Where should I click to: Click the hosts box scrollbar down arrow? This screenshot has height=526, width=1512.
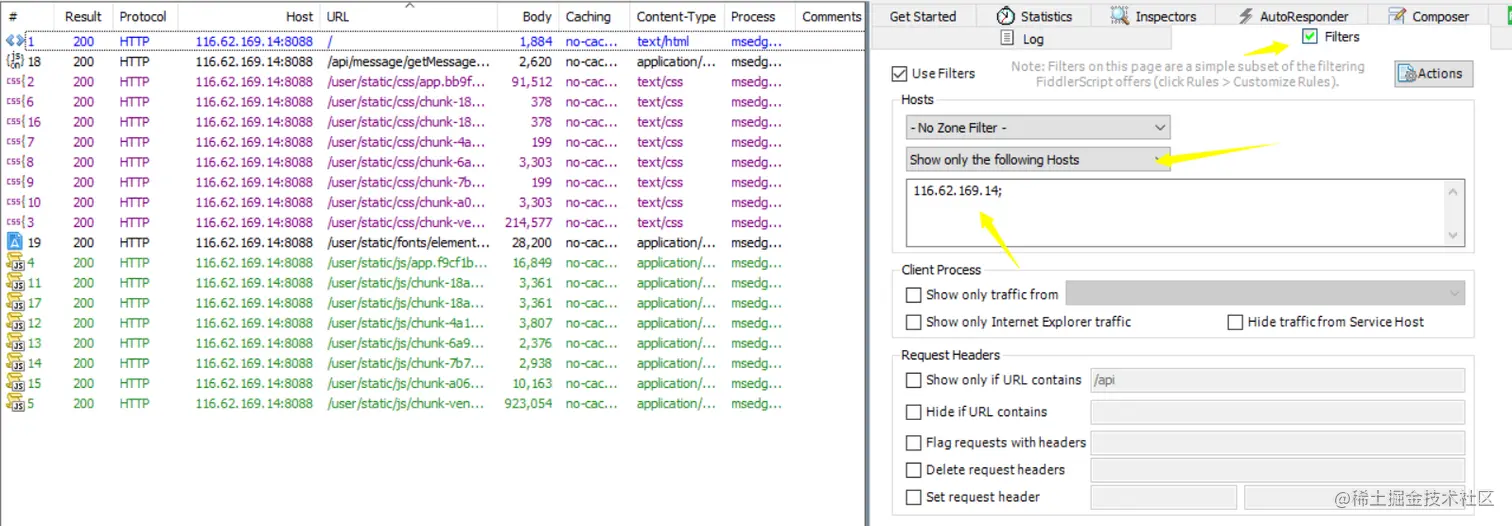point(1454,236)
